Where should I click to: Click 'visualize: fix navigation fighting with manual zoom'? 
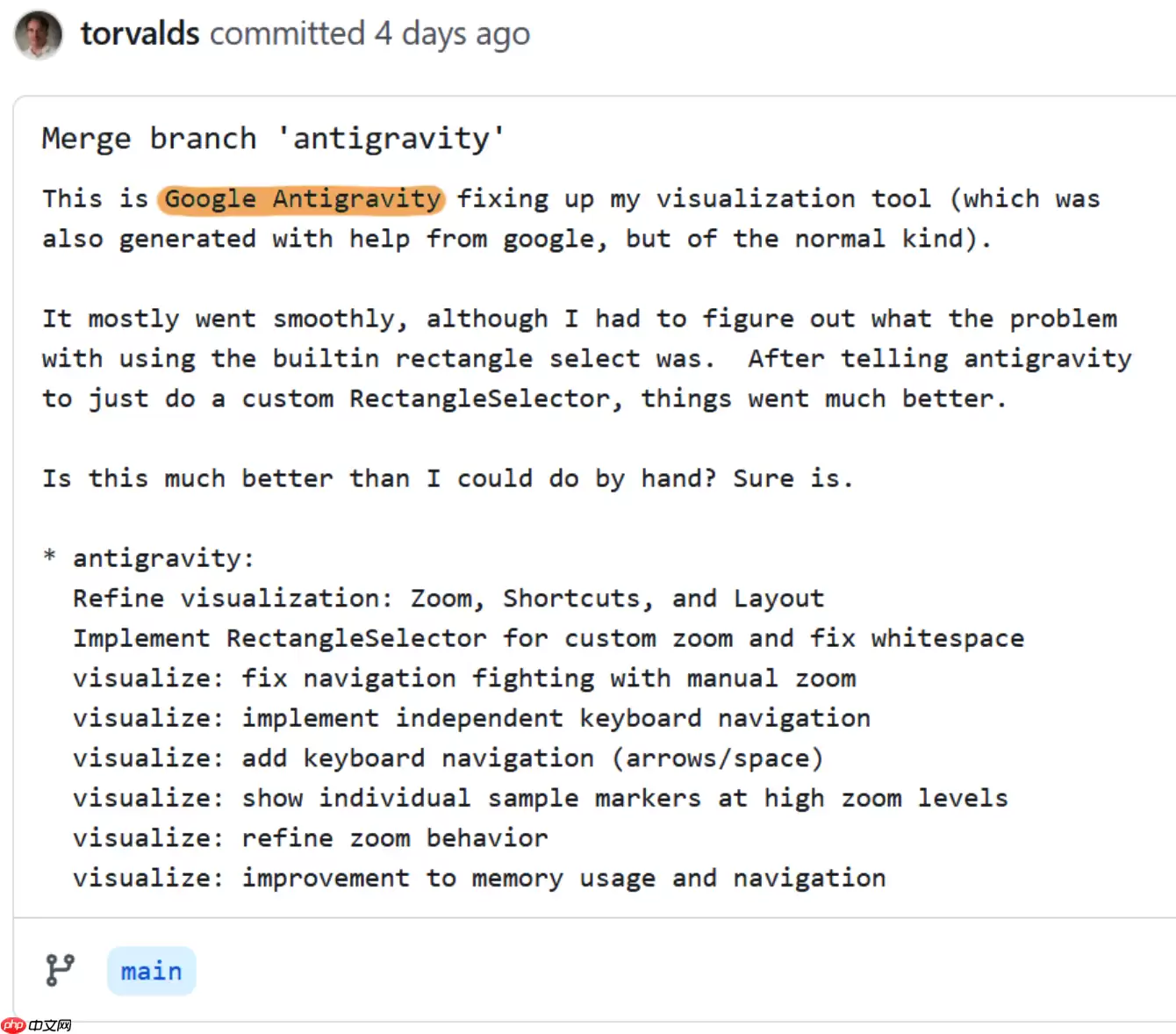tap(464, 678)
